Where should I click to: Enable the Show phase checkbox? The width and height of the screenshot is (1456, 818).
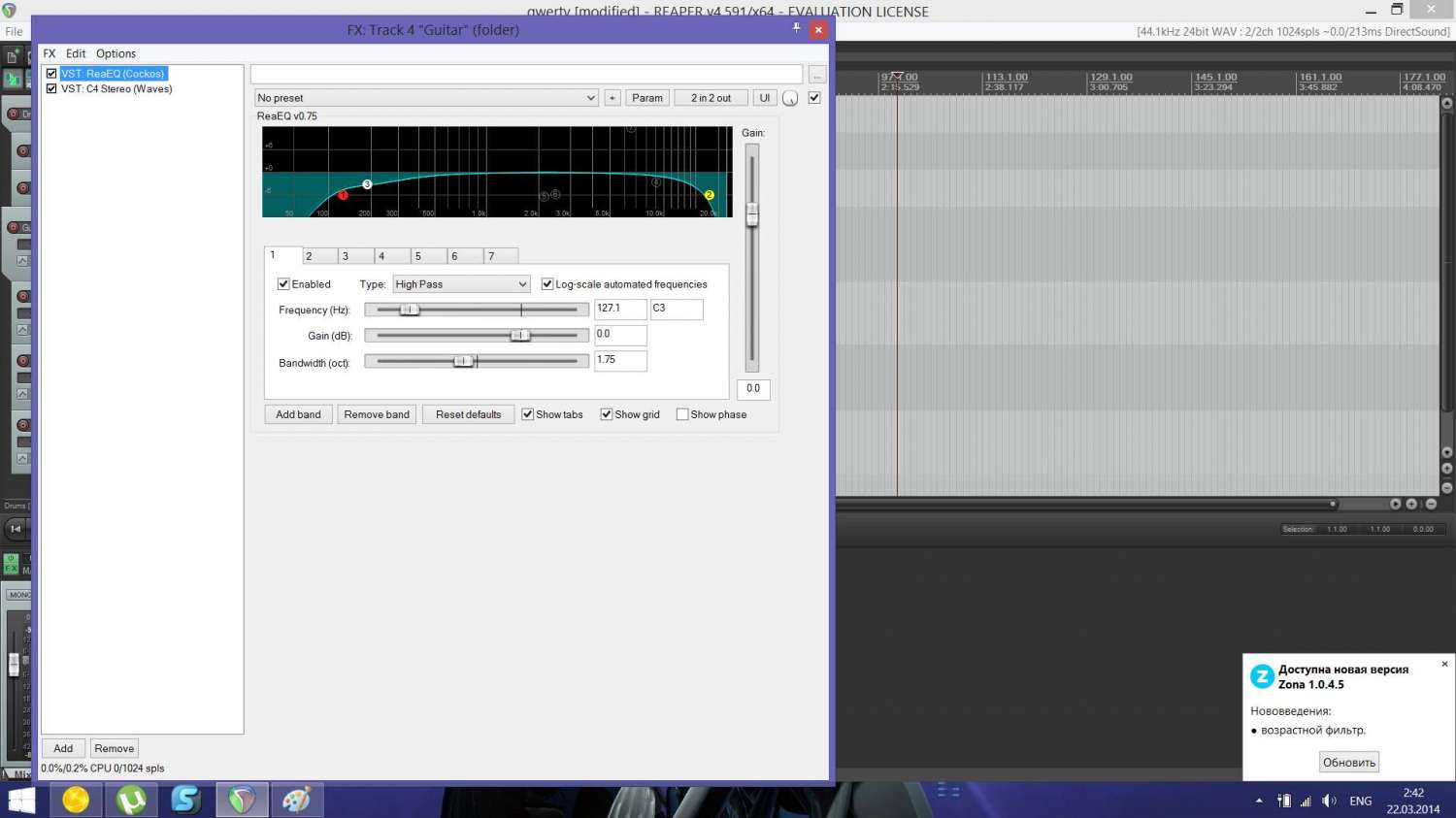[x=682, y=414]
